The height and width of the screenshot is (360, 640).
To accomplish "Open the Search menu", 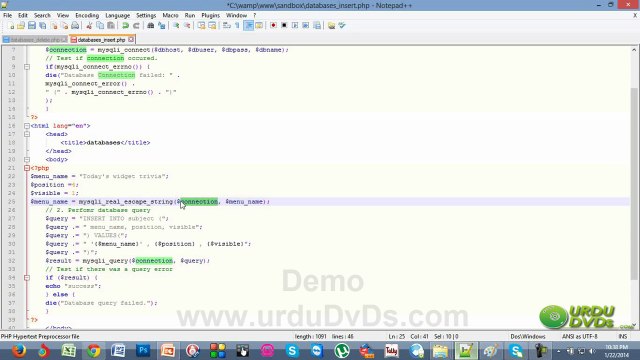I will coord(42,16).
